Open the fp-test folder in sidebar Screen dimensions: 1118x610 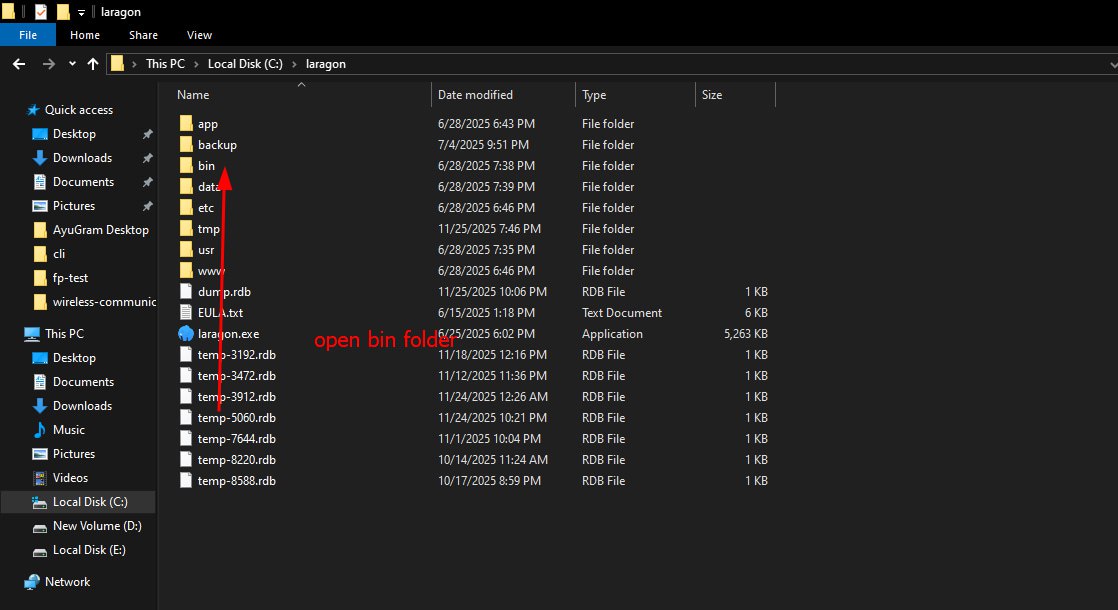(x=70, y=278)
